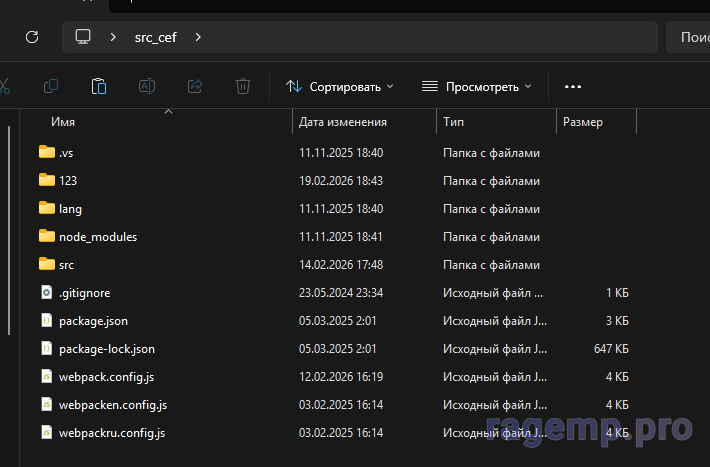Open the Просмотреть view dropdown
Image resolution: width=710 pixels, height=467 pixels.
[476, 87]
